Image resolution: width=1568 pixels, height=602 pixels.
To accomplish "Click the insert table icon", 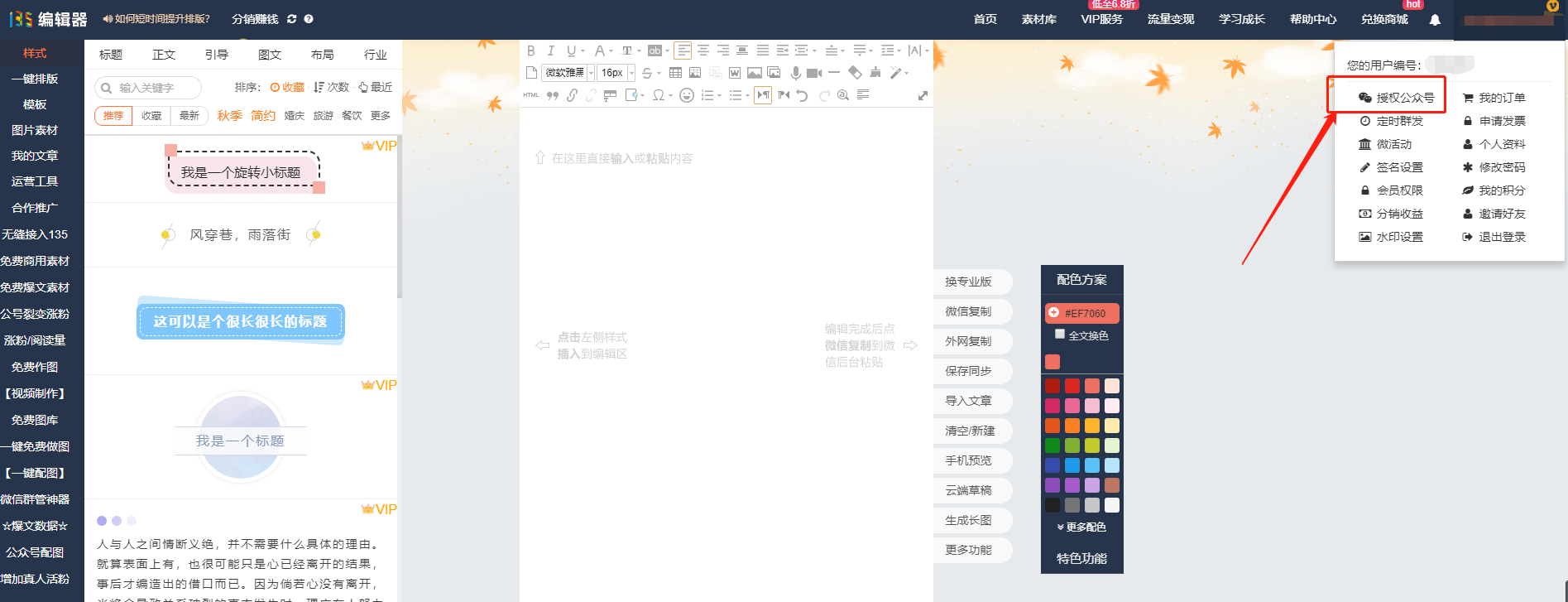I will pyautogui.click(x=675, y=73).
